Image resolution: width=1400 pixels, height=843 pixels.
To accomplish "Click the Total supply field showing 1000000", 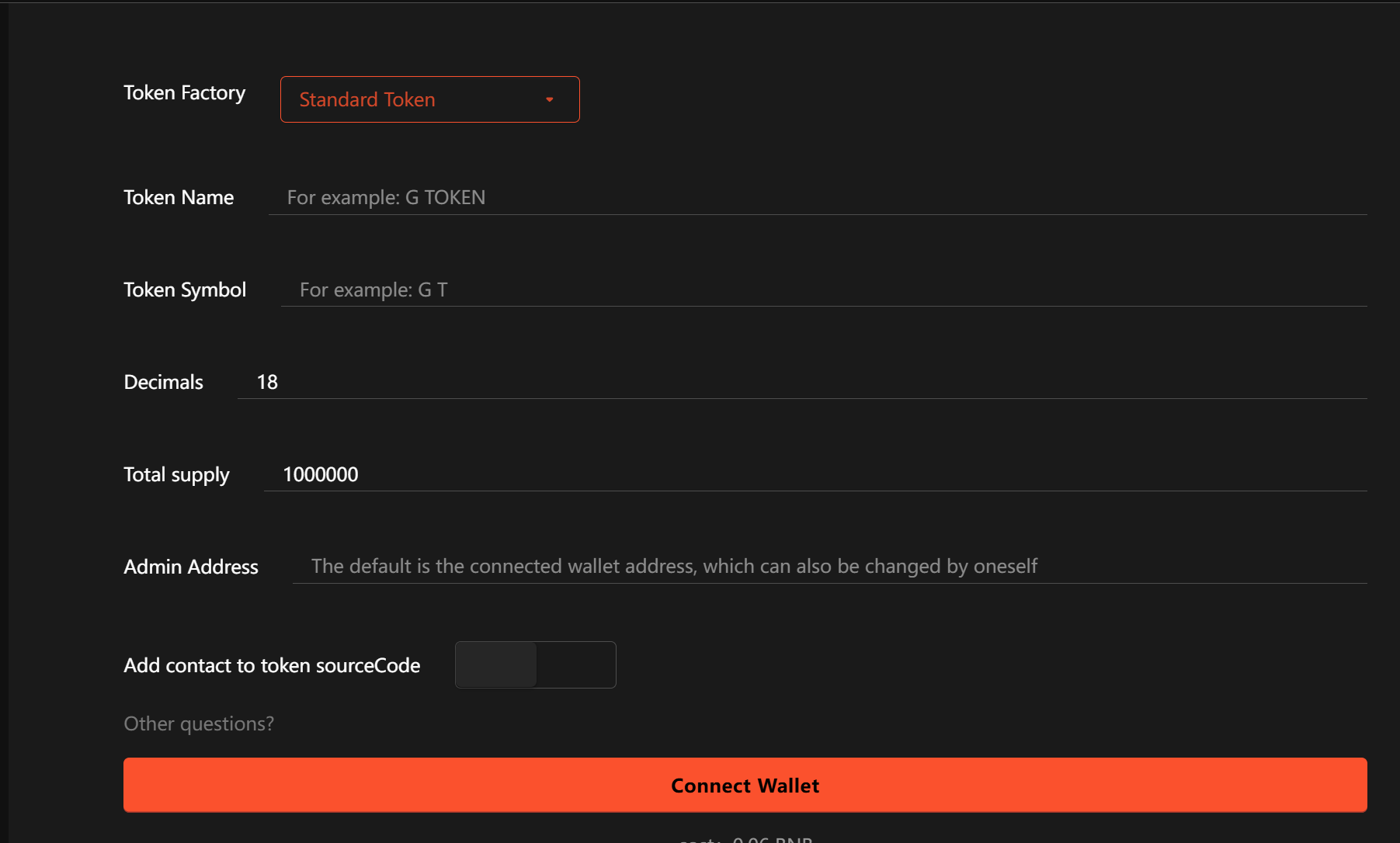I will point(320,474).
